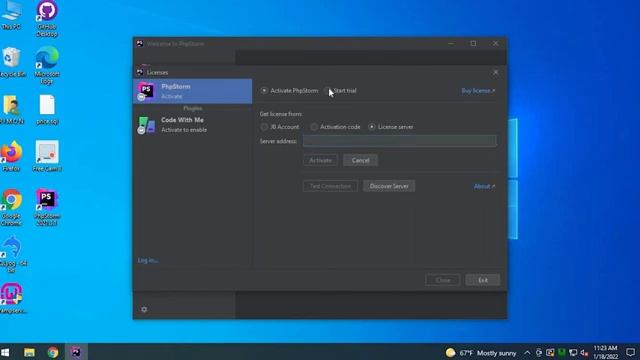
Task: Select the Ampps desktop shortcut
Action: point(12,298)
